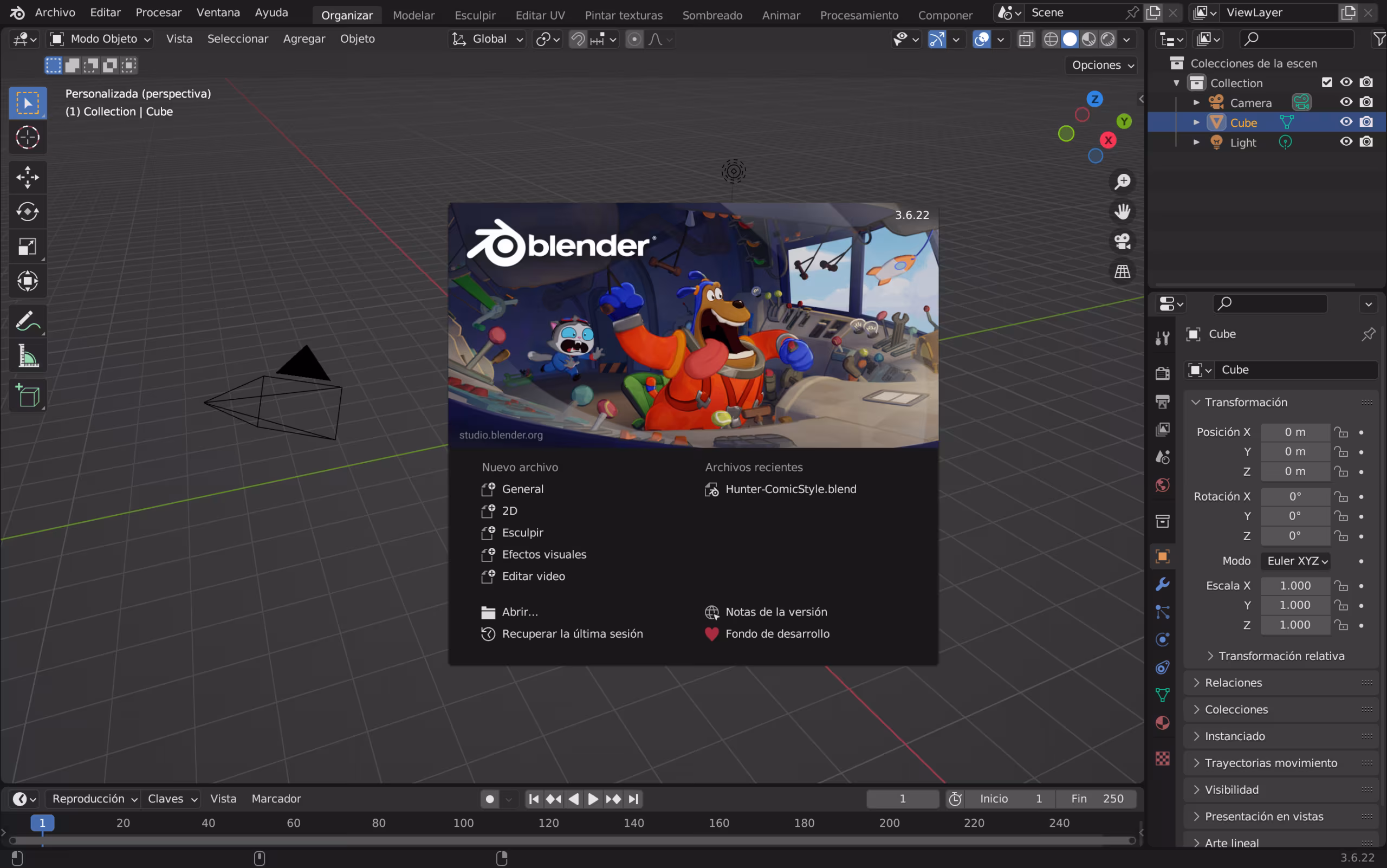Select the Add Cube tool
This screenshot has width=1387, height=868.
tap(28, 396)
